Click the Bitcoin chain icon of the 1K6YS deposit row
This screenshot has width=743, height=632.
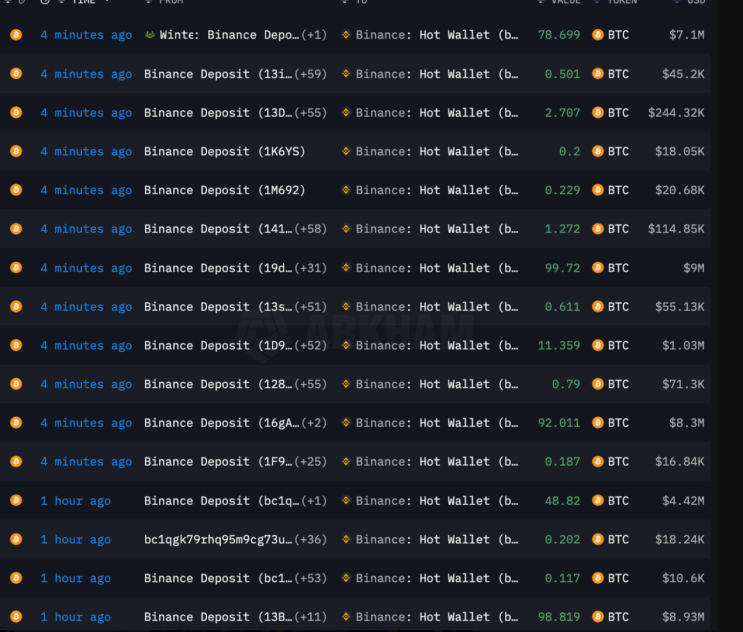16,151
